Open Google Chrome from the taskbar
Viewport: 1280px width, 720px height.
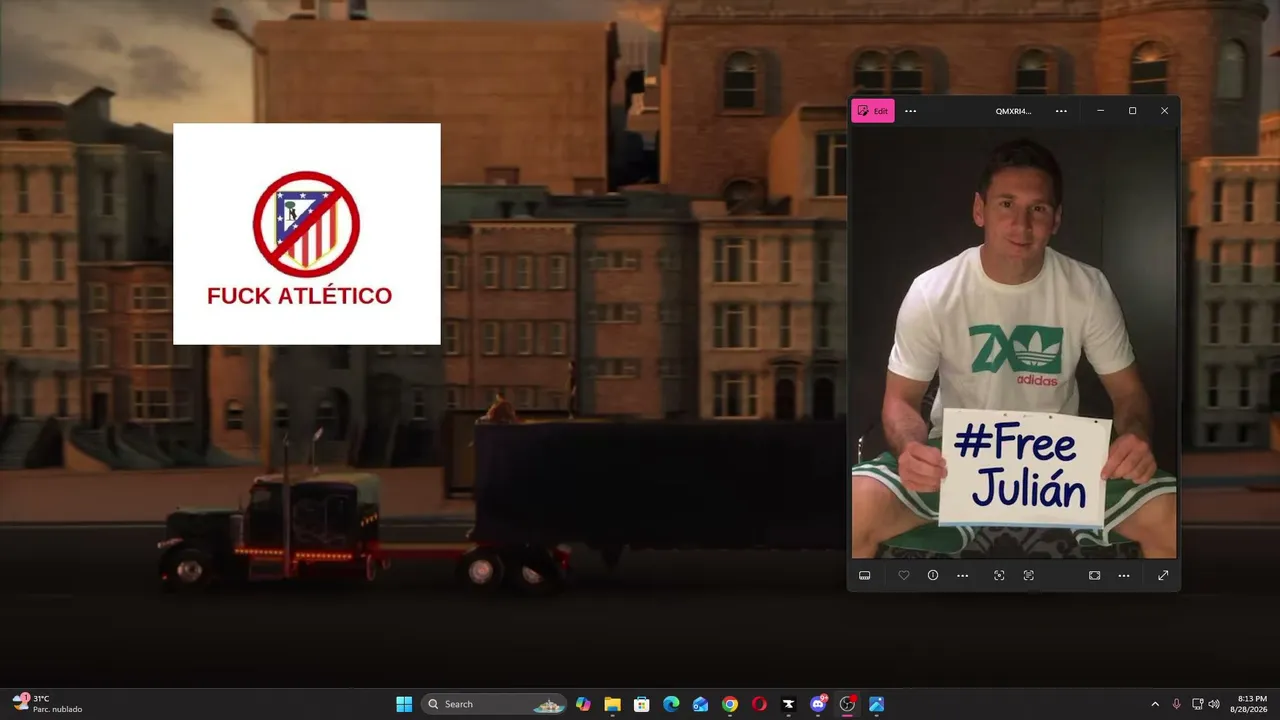730,704
